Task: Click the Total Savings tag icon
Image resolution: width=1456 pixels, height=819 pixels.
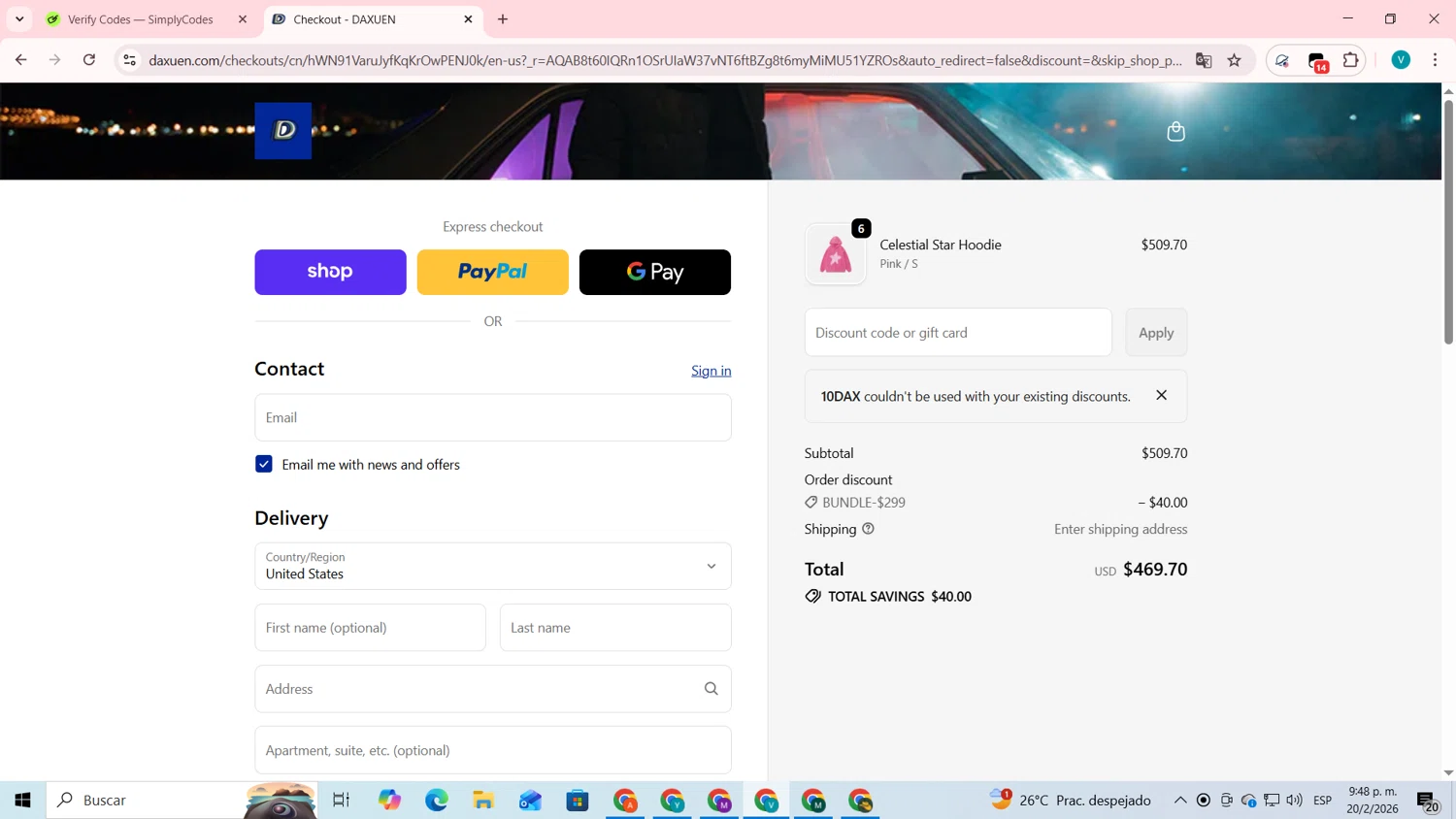Action: [812, 596]
